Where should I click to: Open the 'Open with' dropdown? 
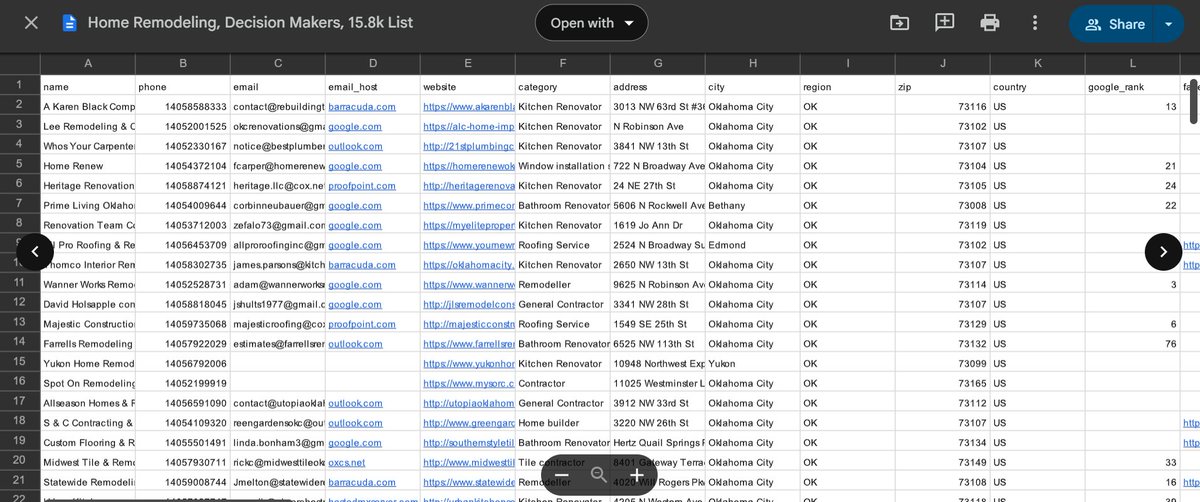pyautogui.click(x=592, y=23)
